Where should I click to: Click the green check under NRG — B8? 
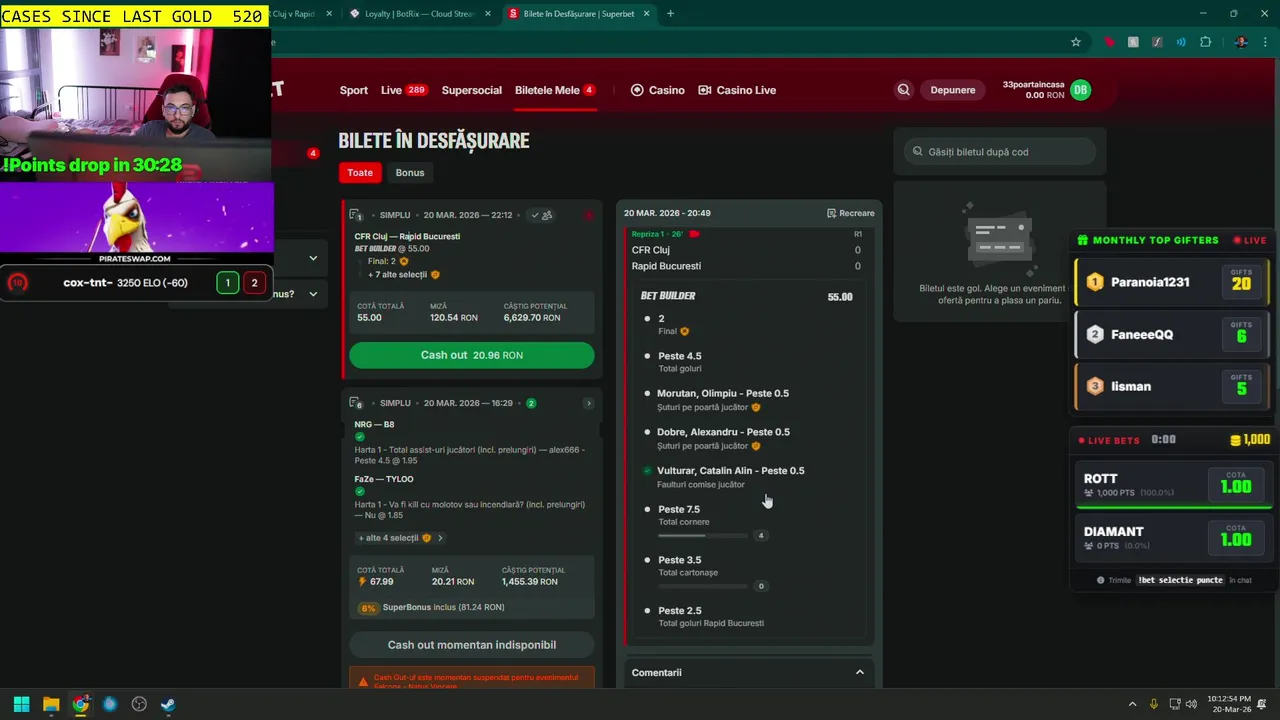point(359,437)
